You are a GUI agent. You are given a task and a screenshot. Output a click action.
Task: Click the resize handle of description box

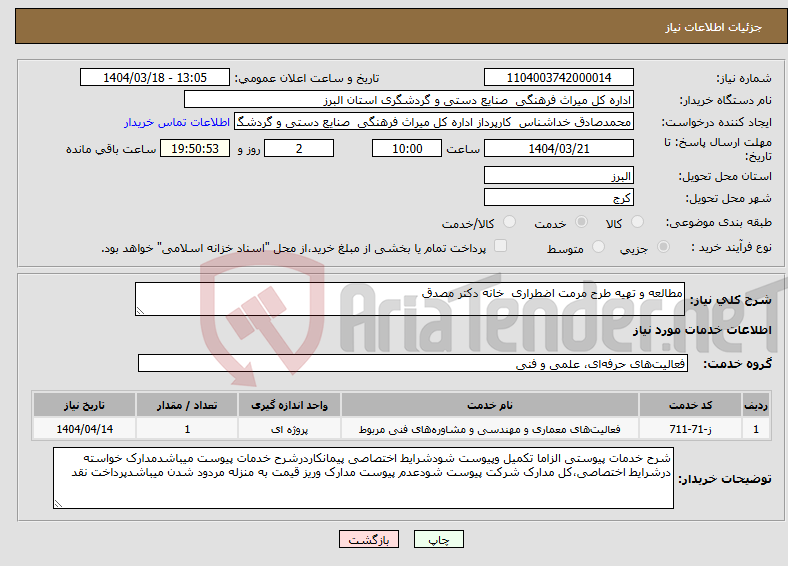140,311
